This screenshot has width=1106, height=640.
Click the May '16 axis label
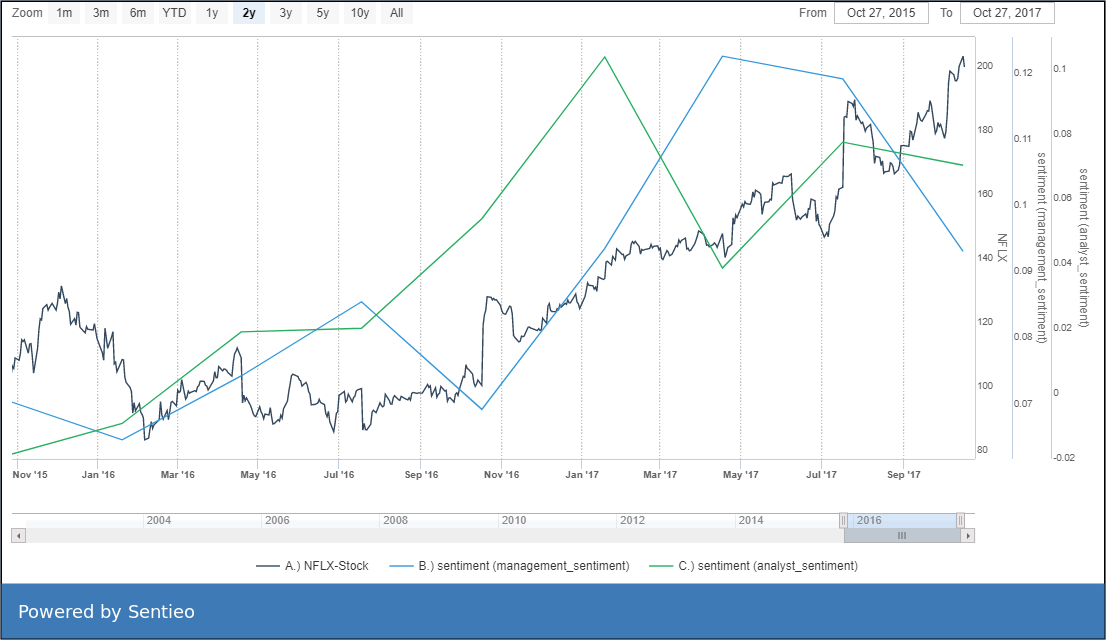pyautogui.click(x=258, y=474)
